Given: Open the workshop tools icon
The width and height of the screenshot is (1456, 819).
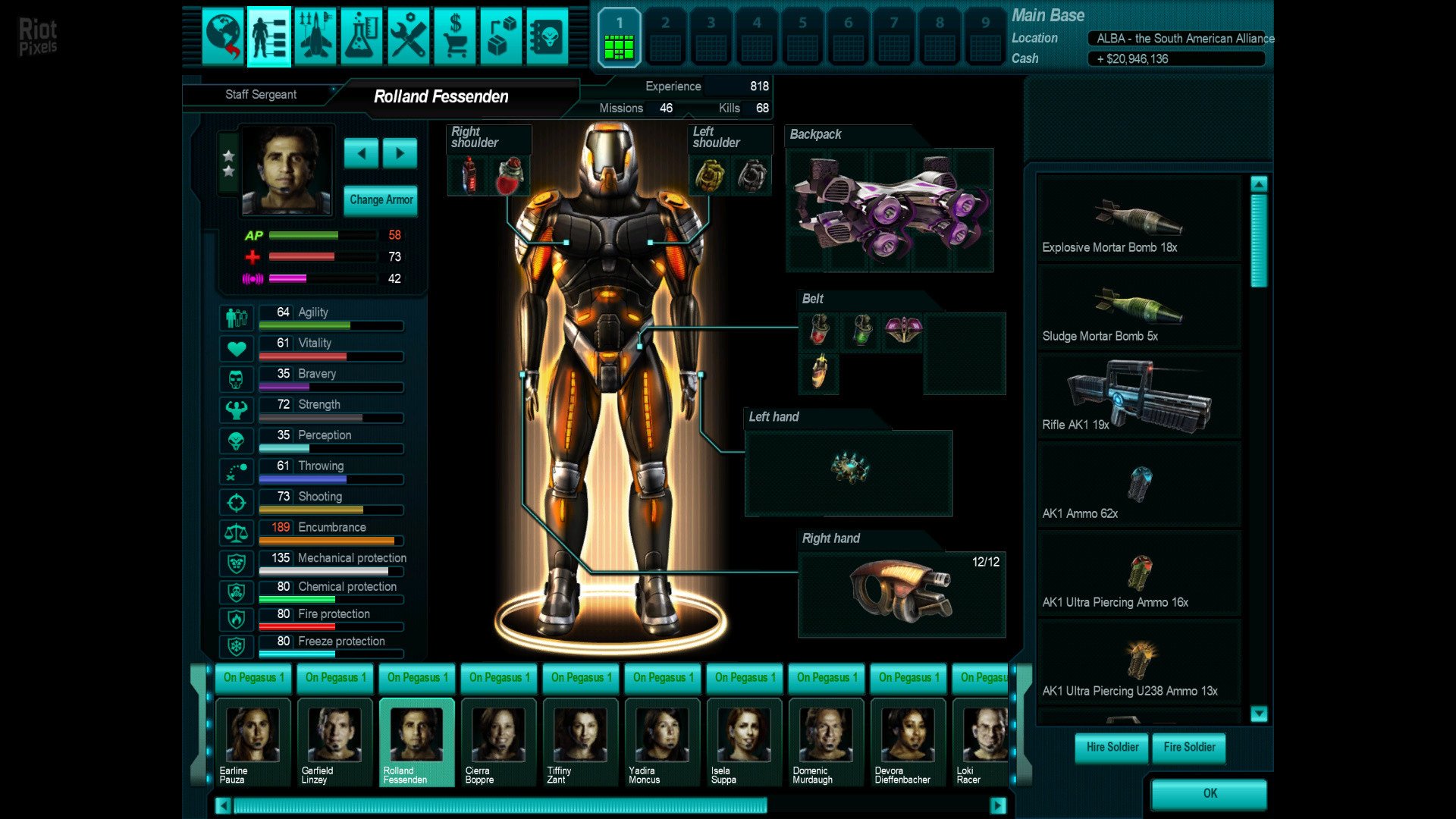Looking at the screenshot, I should click(x=409, y=36).
